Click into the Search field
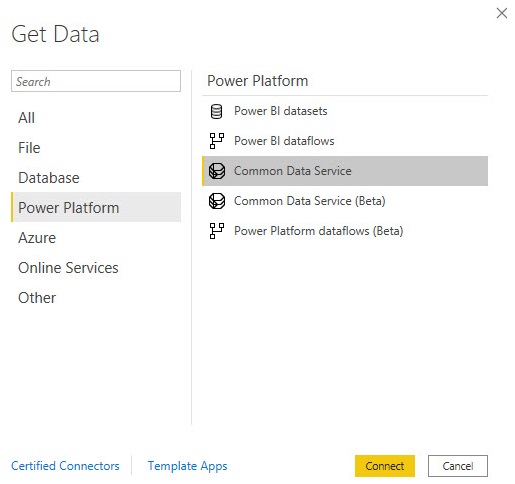Image resolution: width=515 pixels, height=484 pixels. [96, 81]
